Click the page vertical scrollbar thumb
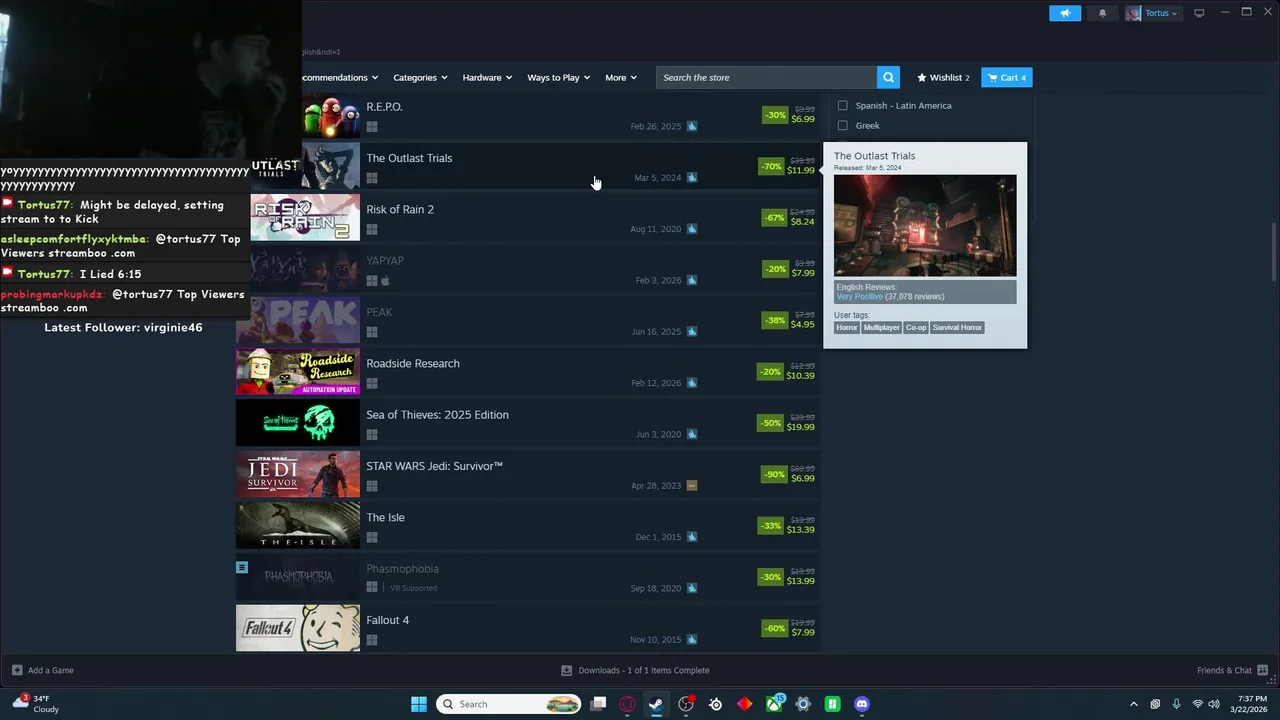 point(1274,252)
